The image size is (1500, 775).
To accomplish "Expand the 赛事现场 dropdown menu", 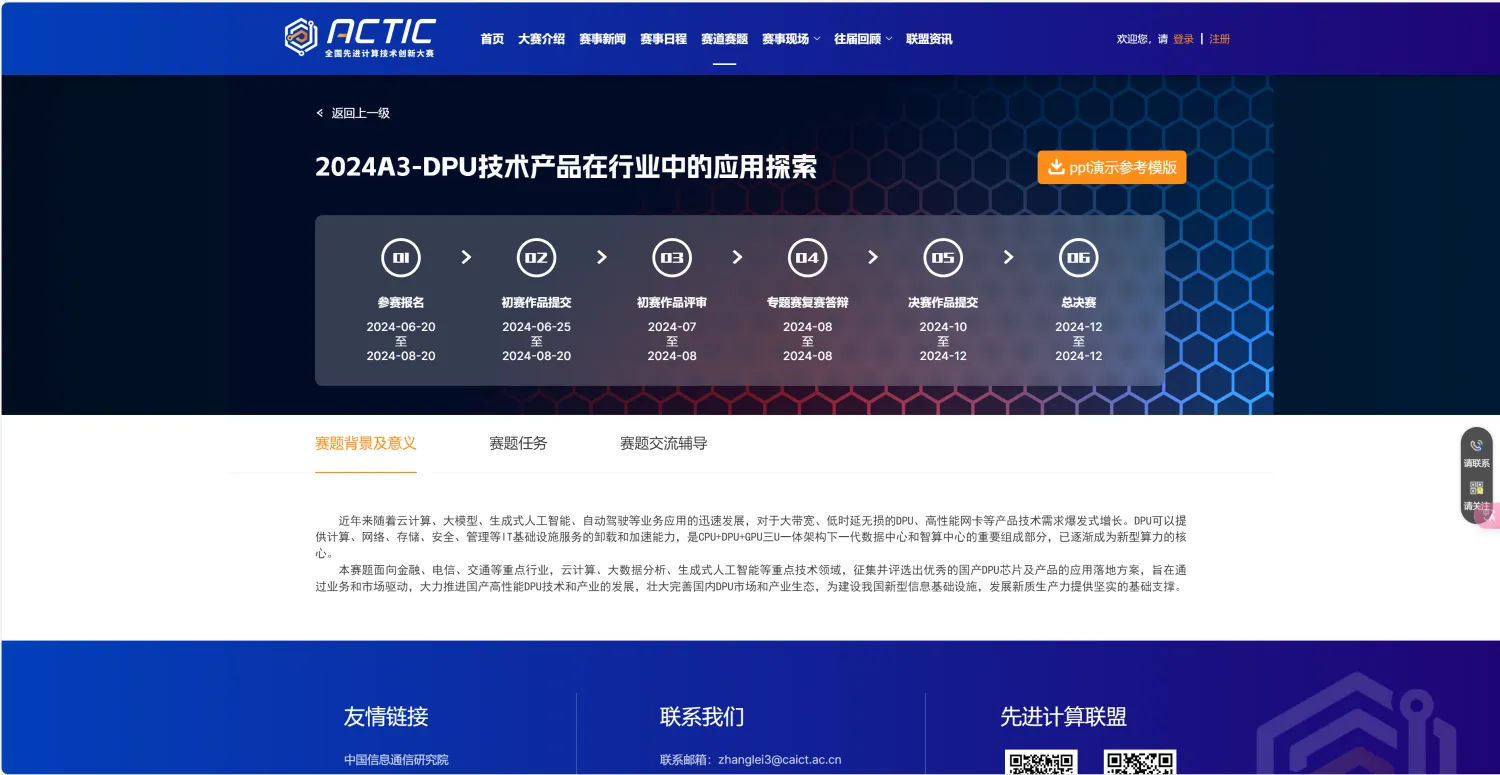I will pyautogui.click(x=790, y=39).
